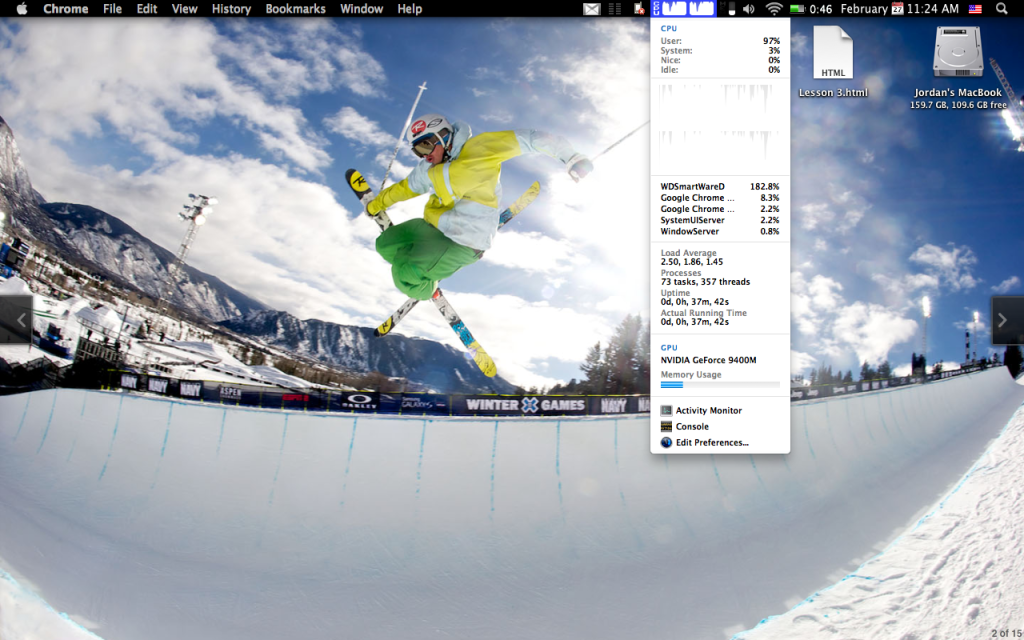Click the calendar date icon showing 27
Viewport: 1024px width, 640px height.
(x=898, y=8)
